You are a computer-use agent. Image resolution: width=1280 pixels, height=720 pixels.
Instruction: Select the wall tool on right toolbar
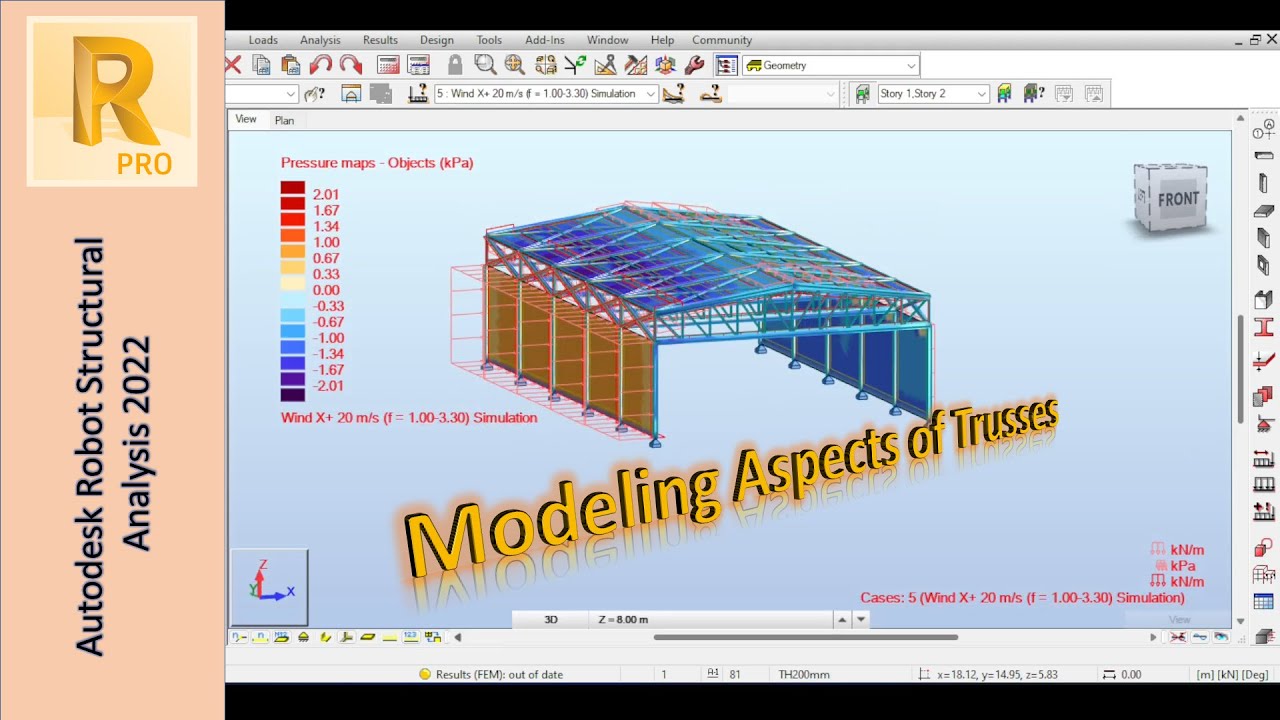(x=1264, y=238)
